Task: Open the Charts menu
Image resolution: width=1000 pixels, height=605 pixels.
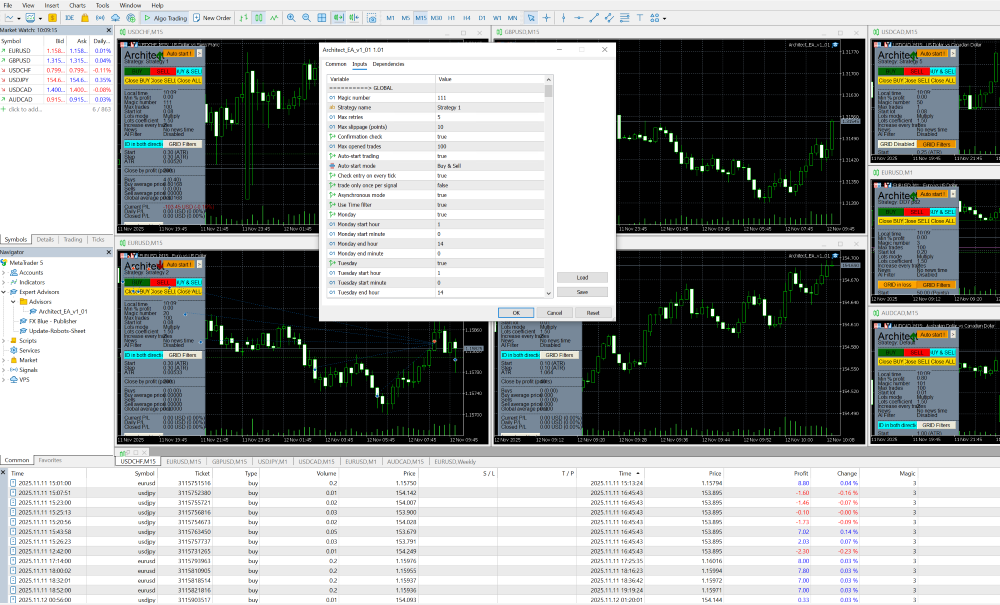Action: (x=77, y=5)
